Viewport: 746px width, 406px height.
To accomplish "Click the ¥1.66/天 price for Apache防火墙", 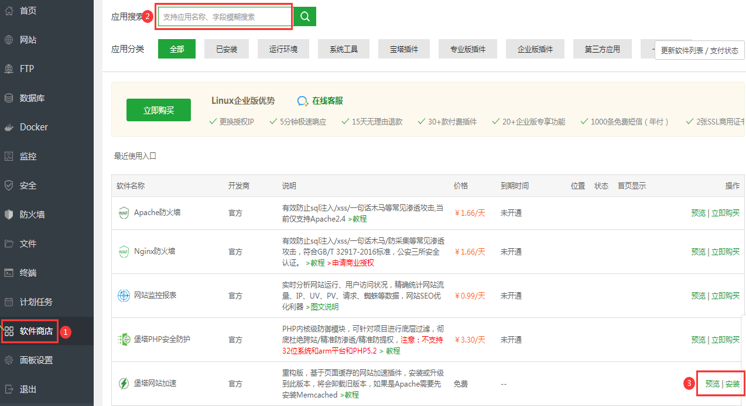I will coord(470,213).
